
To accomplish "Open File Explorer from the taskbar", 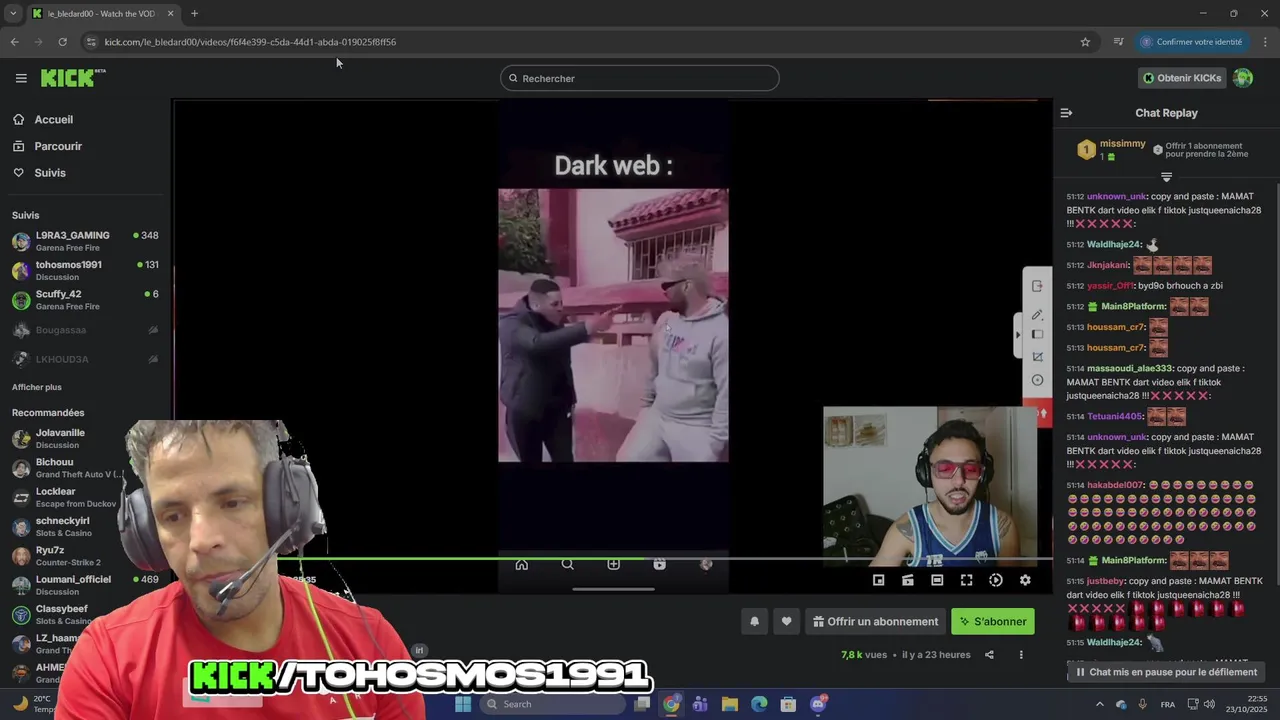I will coord(729,704).
